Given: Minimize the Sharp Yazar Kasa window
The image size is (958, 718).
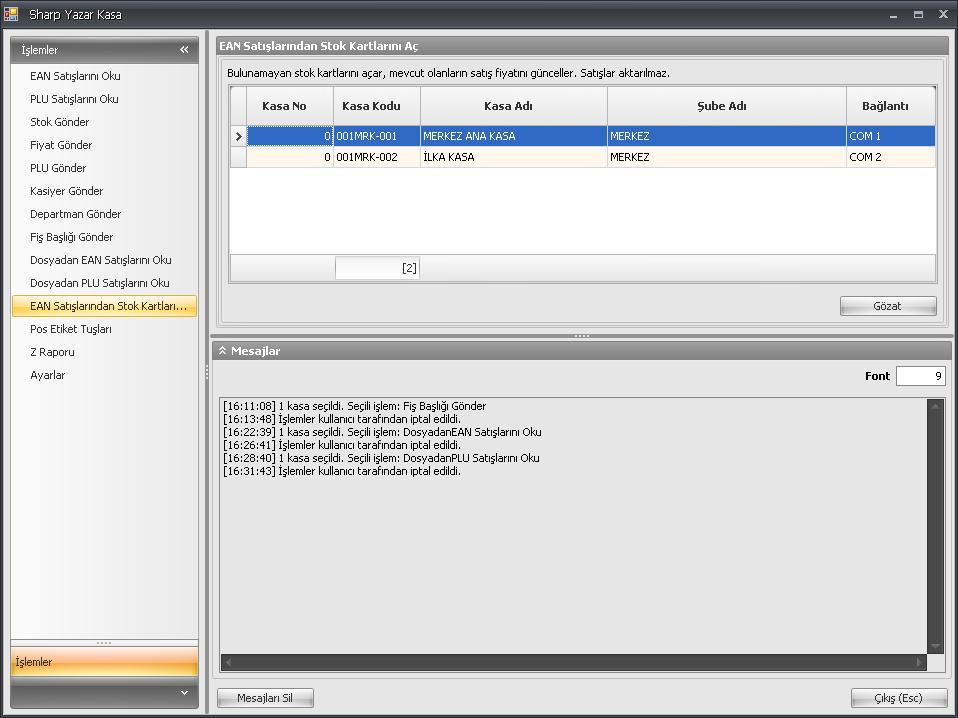Looking at the screenshot, I should click(x=893, y=15).
